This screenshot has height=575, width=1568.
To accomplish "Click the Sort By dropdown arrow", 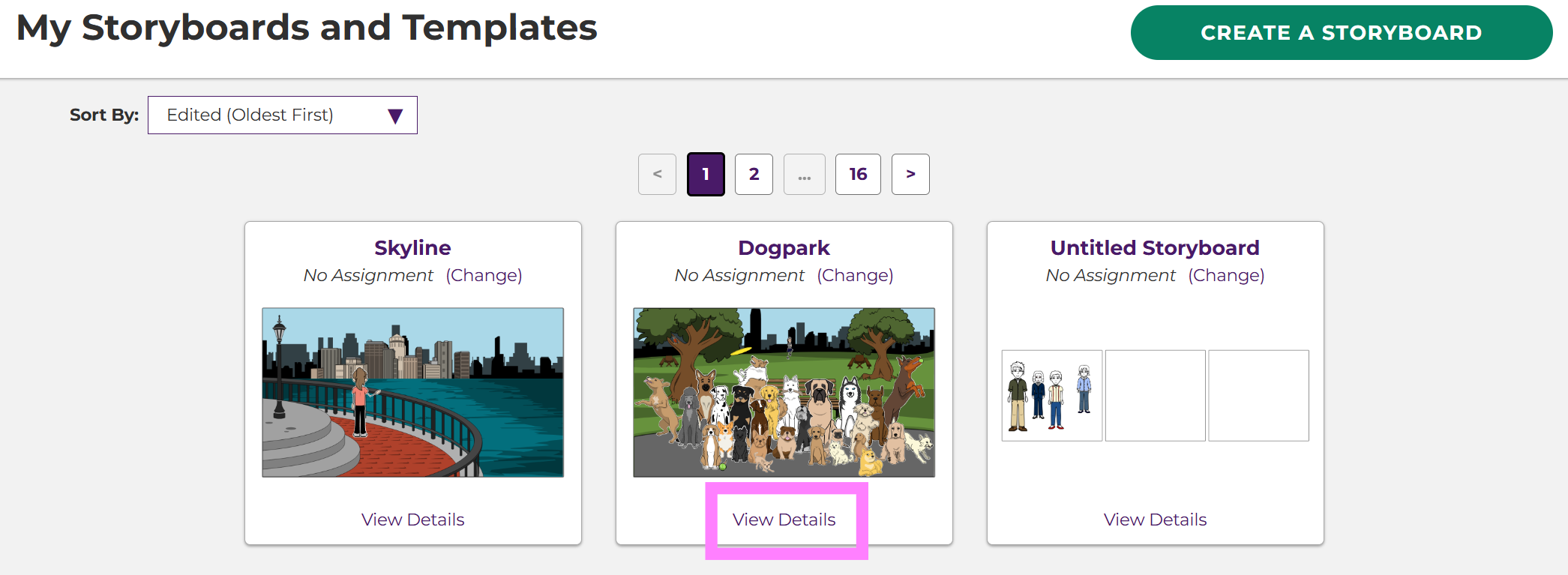I will 395,115.
